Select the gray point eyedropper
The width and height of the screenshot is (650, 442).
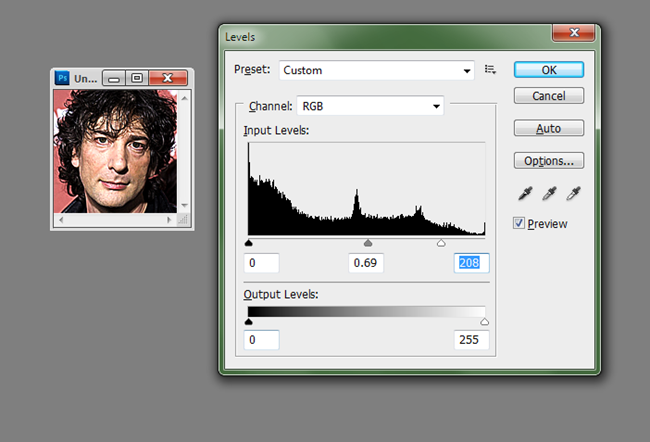coord(549,193)
